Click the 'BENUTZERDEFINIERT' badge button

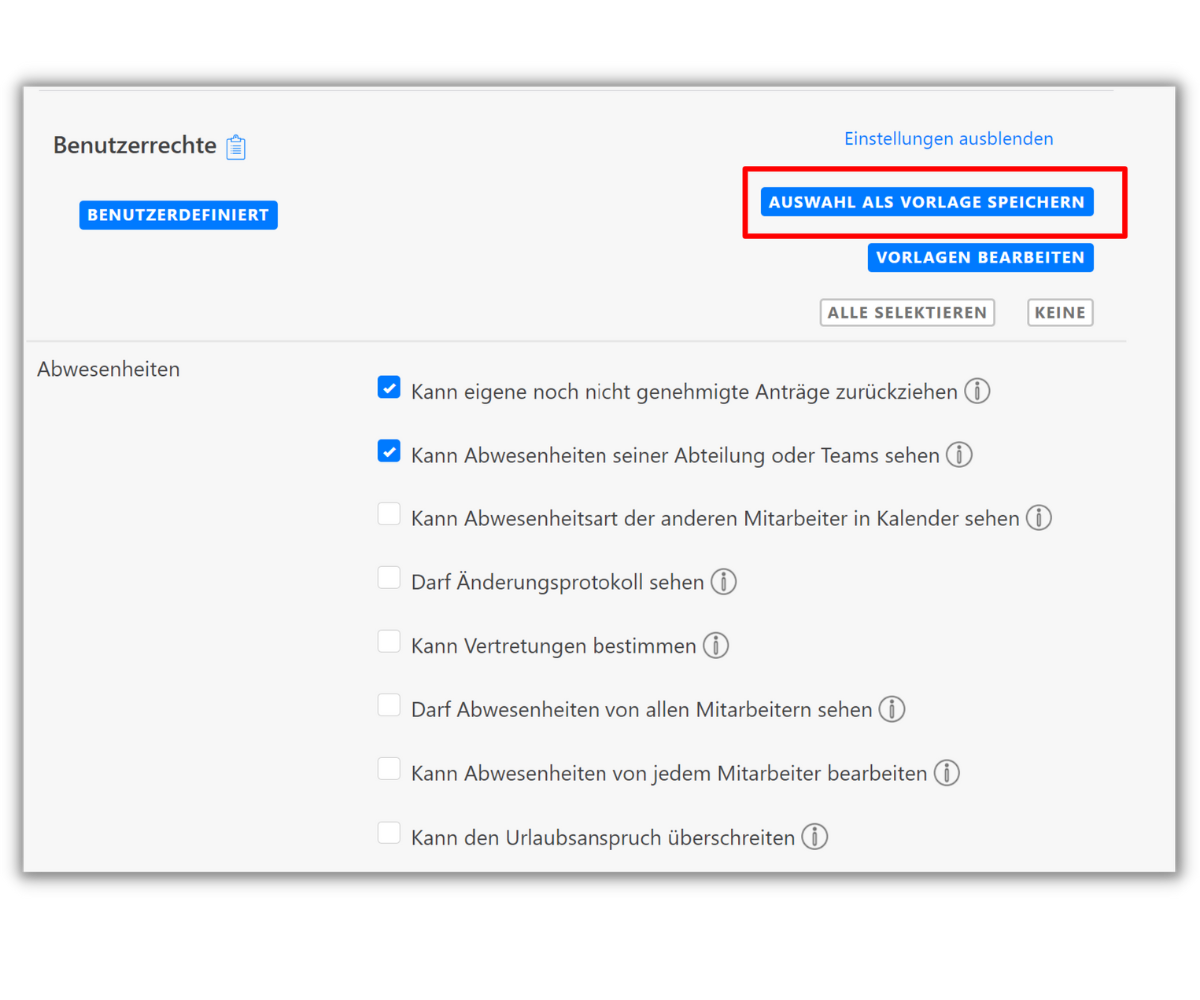[x=178, y=214]
